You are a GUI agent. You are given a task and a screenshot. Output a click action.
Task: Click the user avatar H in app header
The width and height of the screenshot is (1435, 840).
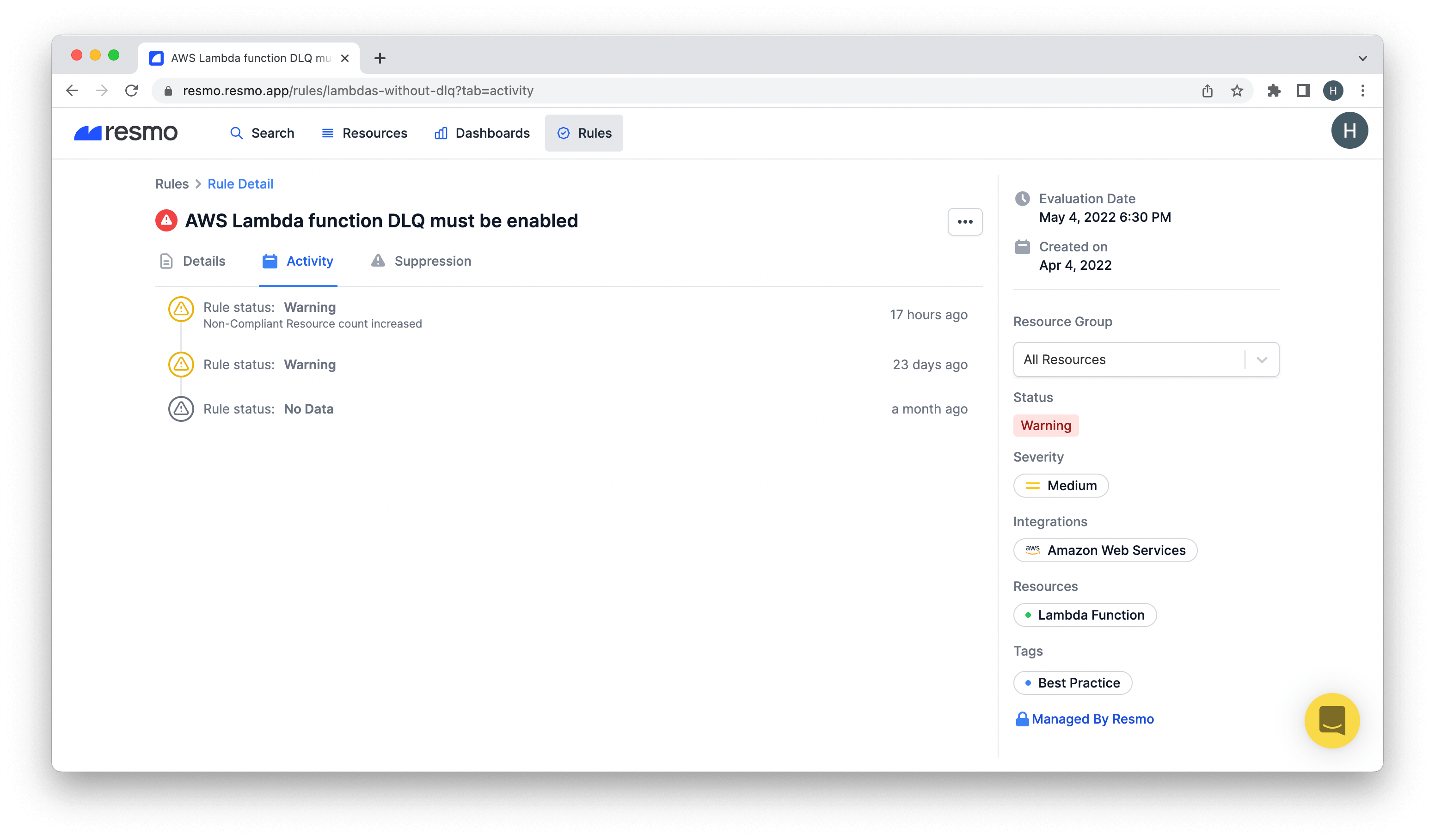pyautogui.click(x=1349, y=131)
